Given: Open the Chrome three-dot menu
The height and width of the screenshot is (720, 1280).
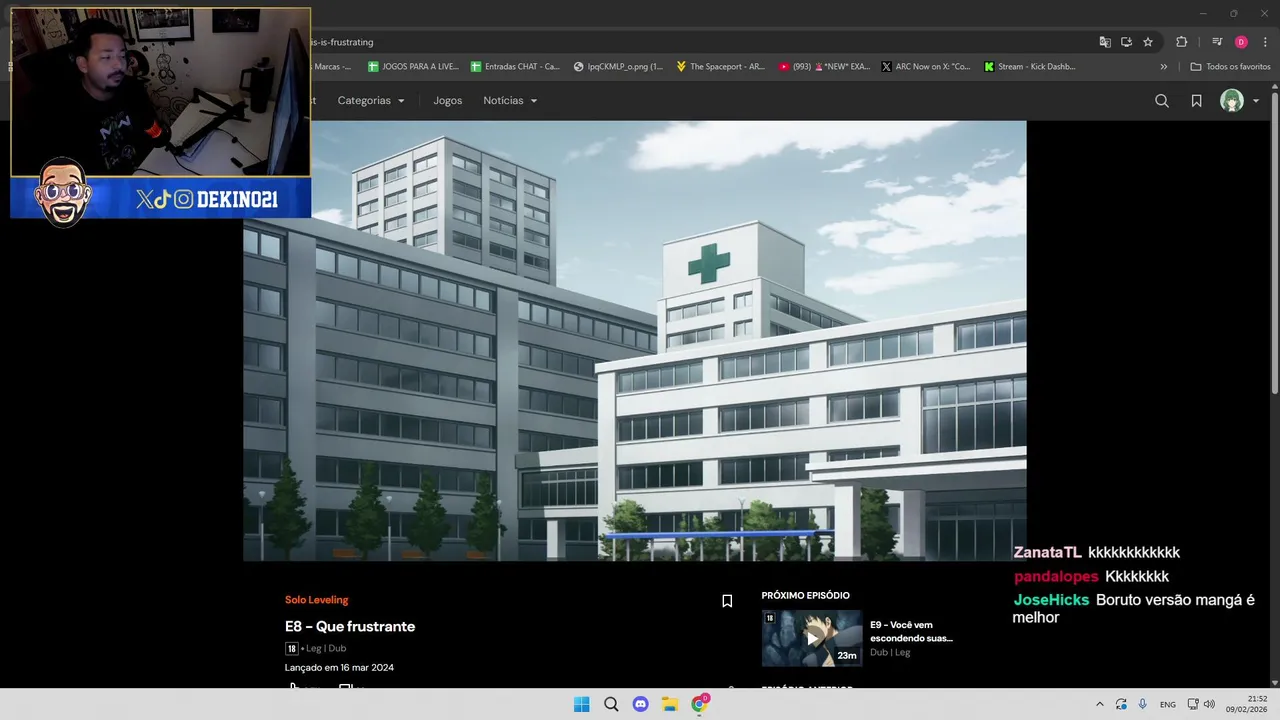Looking at the screenshot, I should point(1265,42).
